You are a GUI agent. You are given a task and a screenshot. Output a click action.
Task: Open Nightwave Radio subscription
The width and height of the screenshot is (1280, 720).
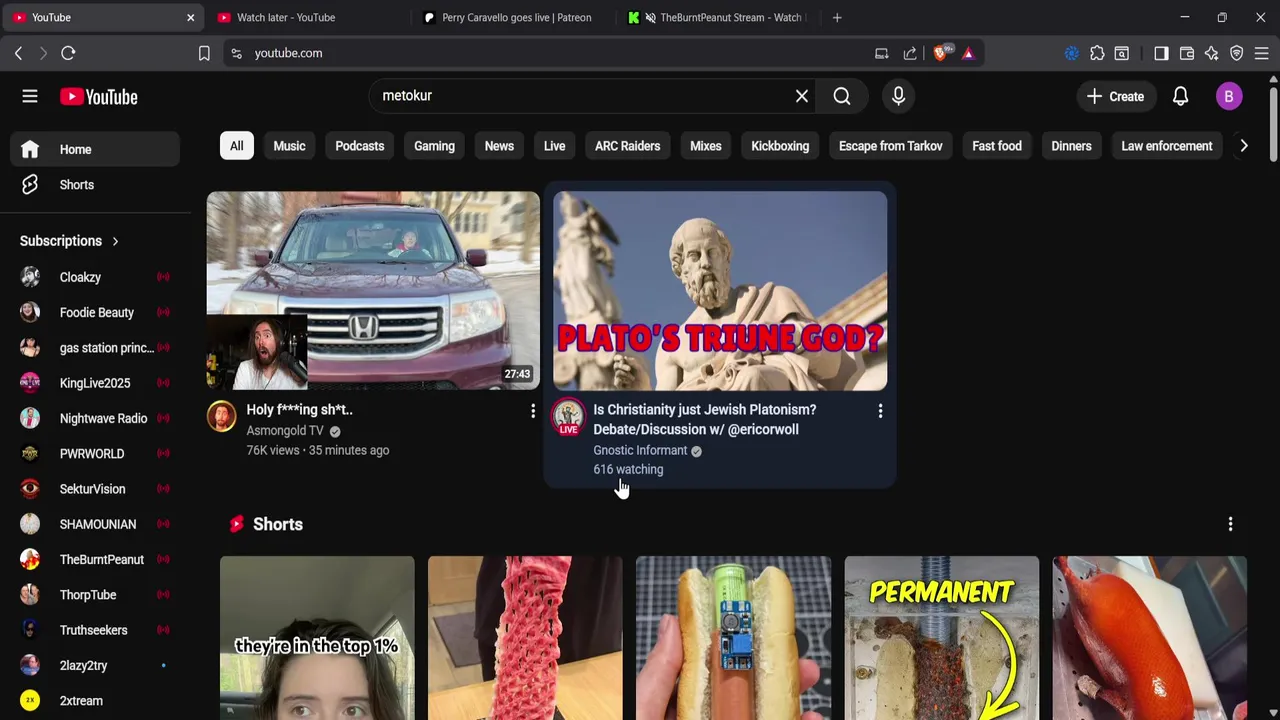click(96, 418)
